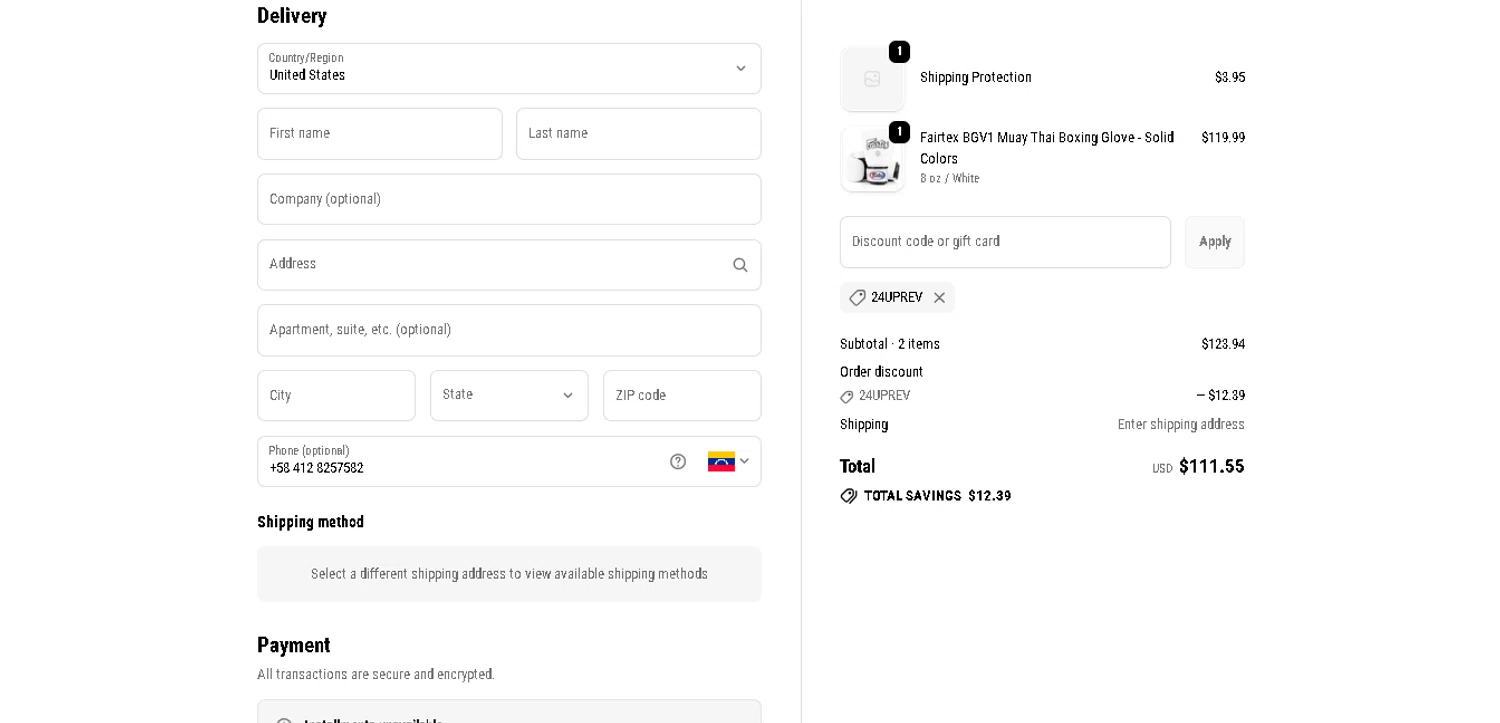Viewport: 1500px width, 723px height.
Task: Click the Discount code or gift card field
Action: click(1004, 242)
